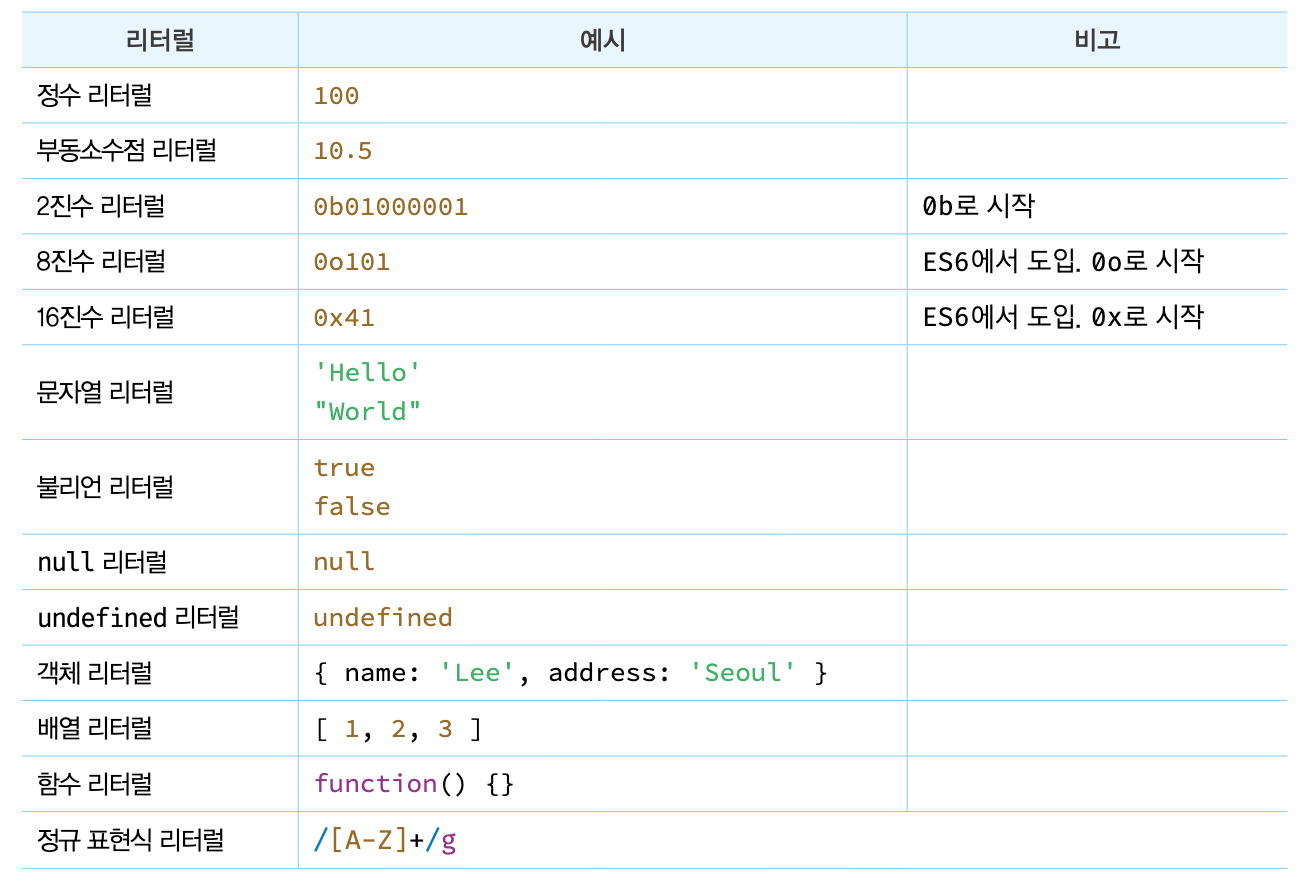Click the note 'ES6에서 도입. 0x로 시작'
The image size is (1308, 884).
[x=1064, y=317]
